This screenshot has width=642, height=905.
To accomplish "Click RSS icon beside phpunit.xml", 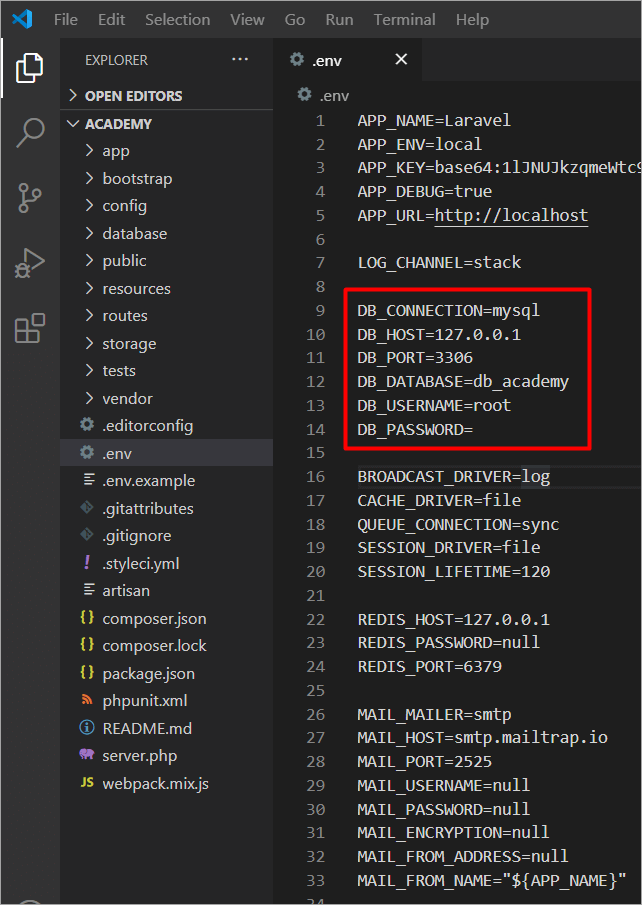I will point(87,700).
